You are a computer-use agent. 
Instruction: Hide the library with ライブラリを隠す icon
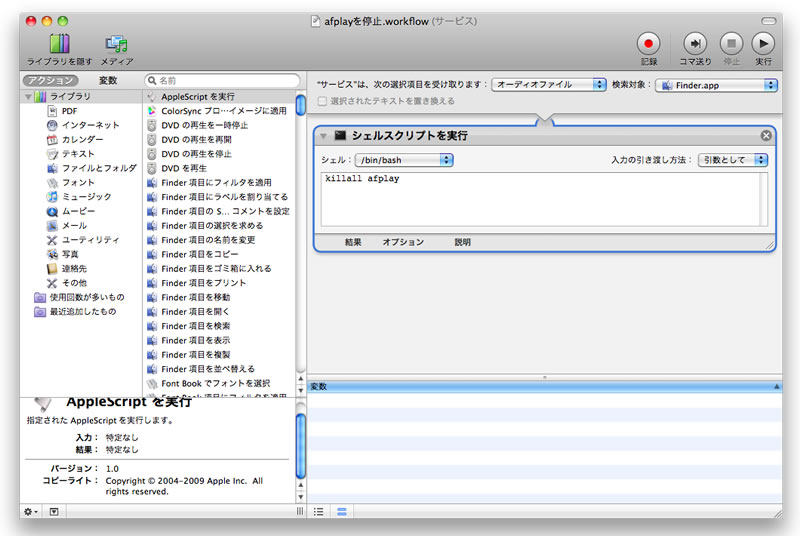pos(60,45)
